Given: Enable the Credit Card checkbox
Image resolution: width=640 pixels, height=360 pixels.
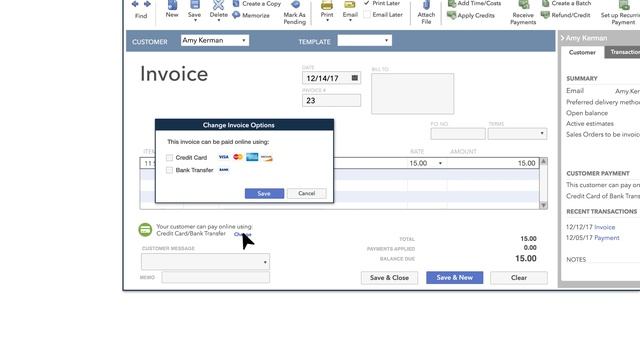Looking at the screenshot, I should pyautogui.click(x=169, y=158).
